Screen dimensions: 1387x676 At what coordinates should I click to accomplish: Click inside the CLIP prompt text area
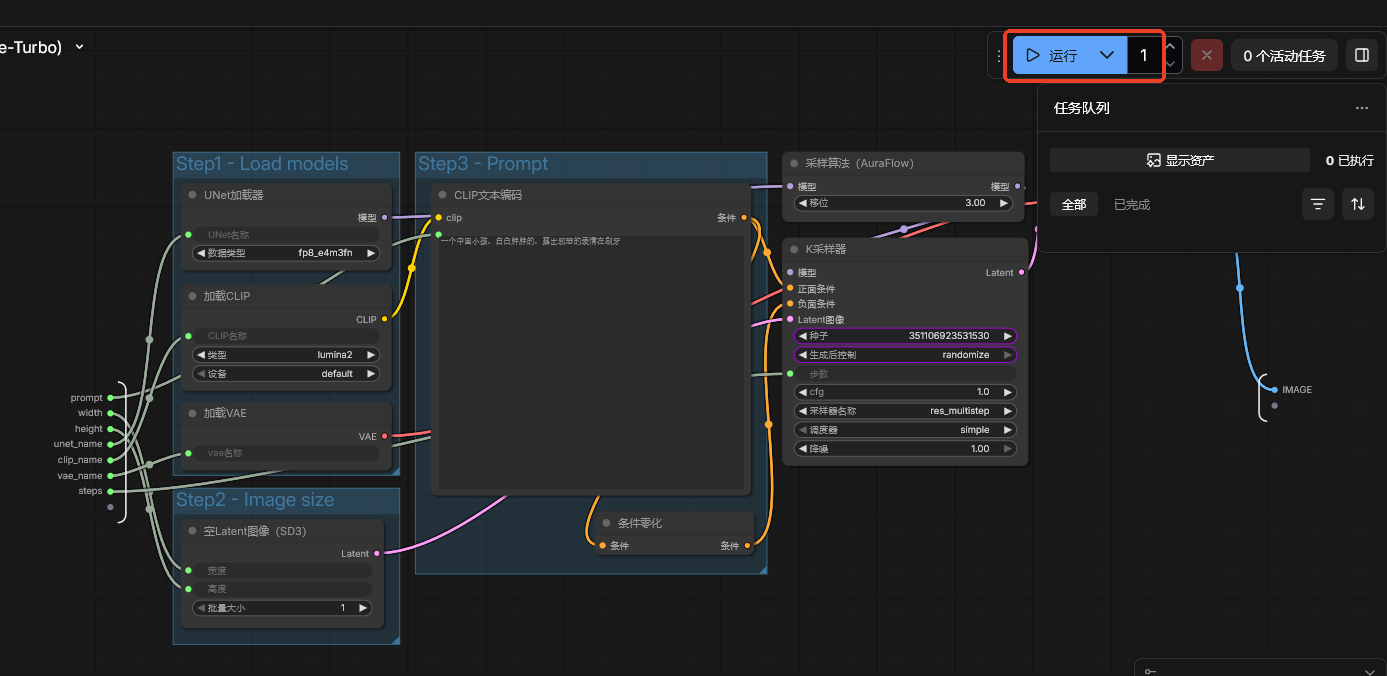pos(590,360)
